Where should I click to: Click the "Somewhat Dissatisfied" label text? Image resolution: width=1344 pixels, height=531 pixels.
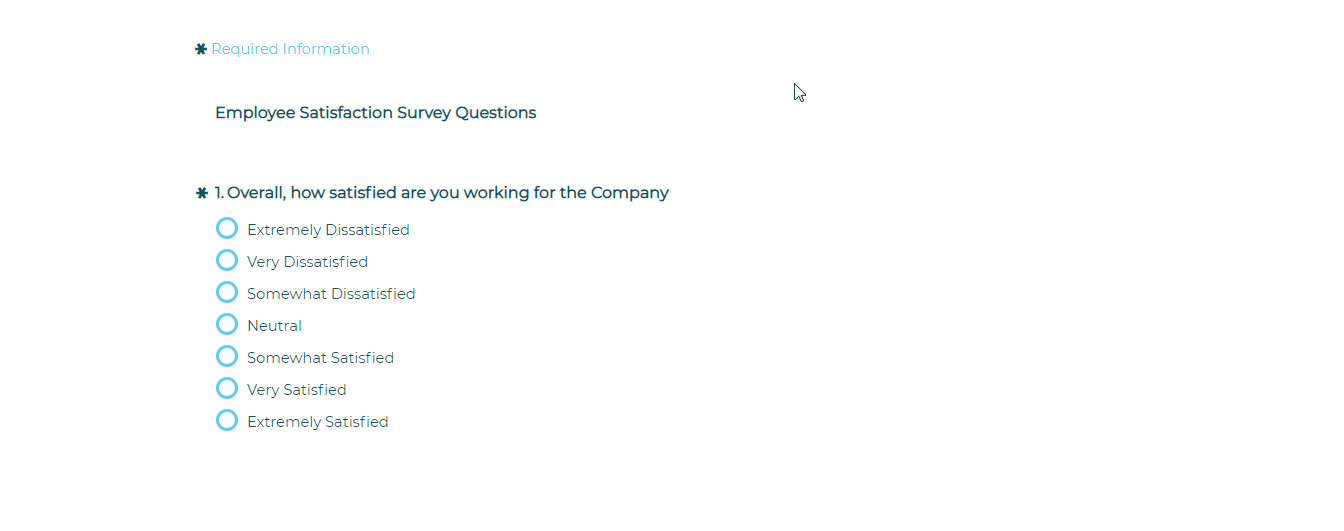tap(331, 294)
